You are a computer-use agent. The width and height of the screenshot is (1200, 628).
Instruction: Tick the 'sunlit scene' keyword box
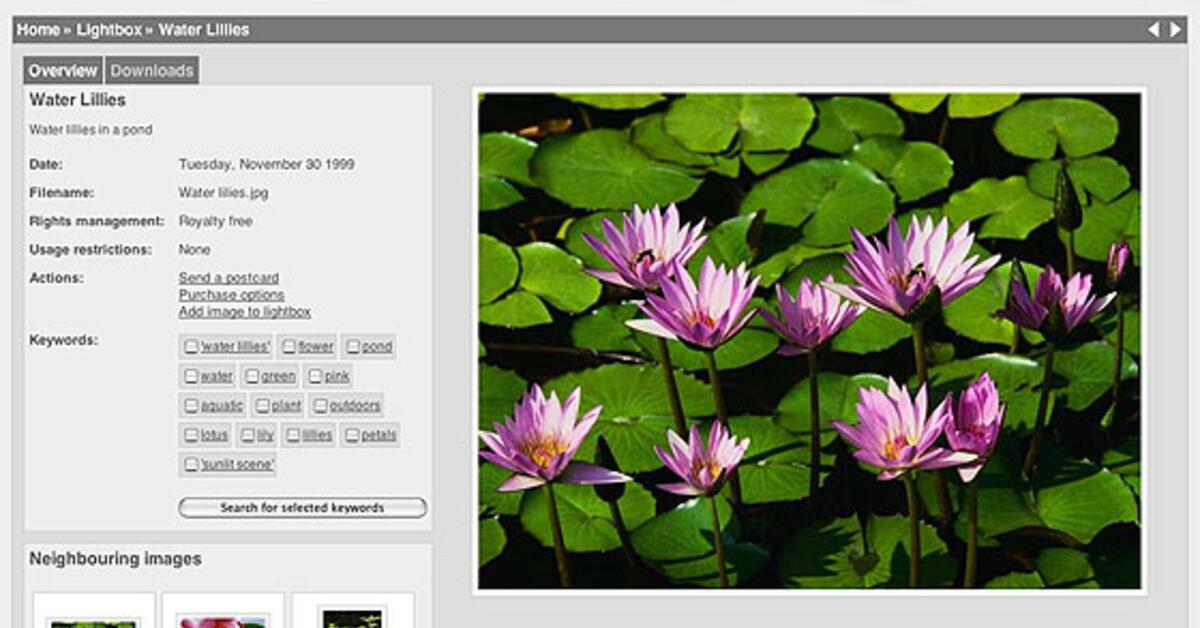[193, 464]
